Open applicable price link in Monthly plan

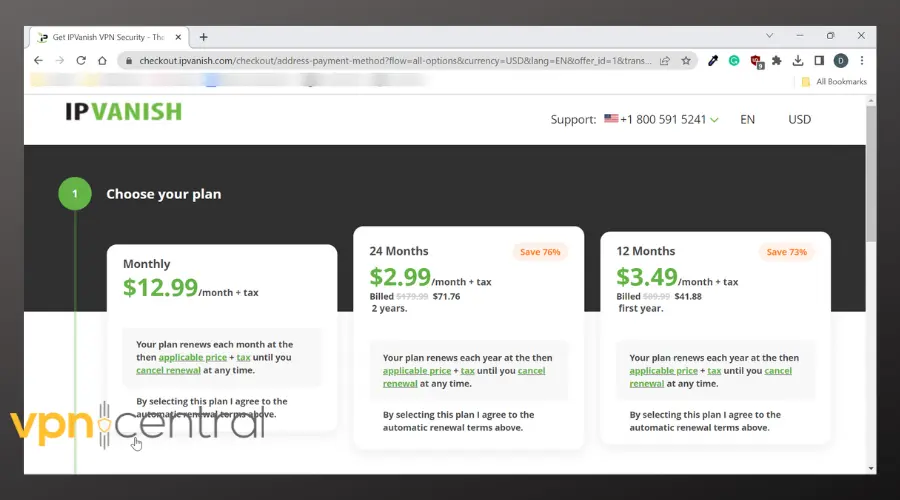[192, 357]
